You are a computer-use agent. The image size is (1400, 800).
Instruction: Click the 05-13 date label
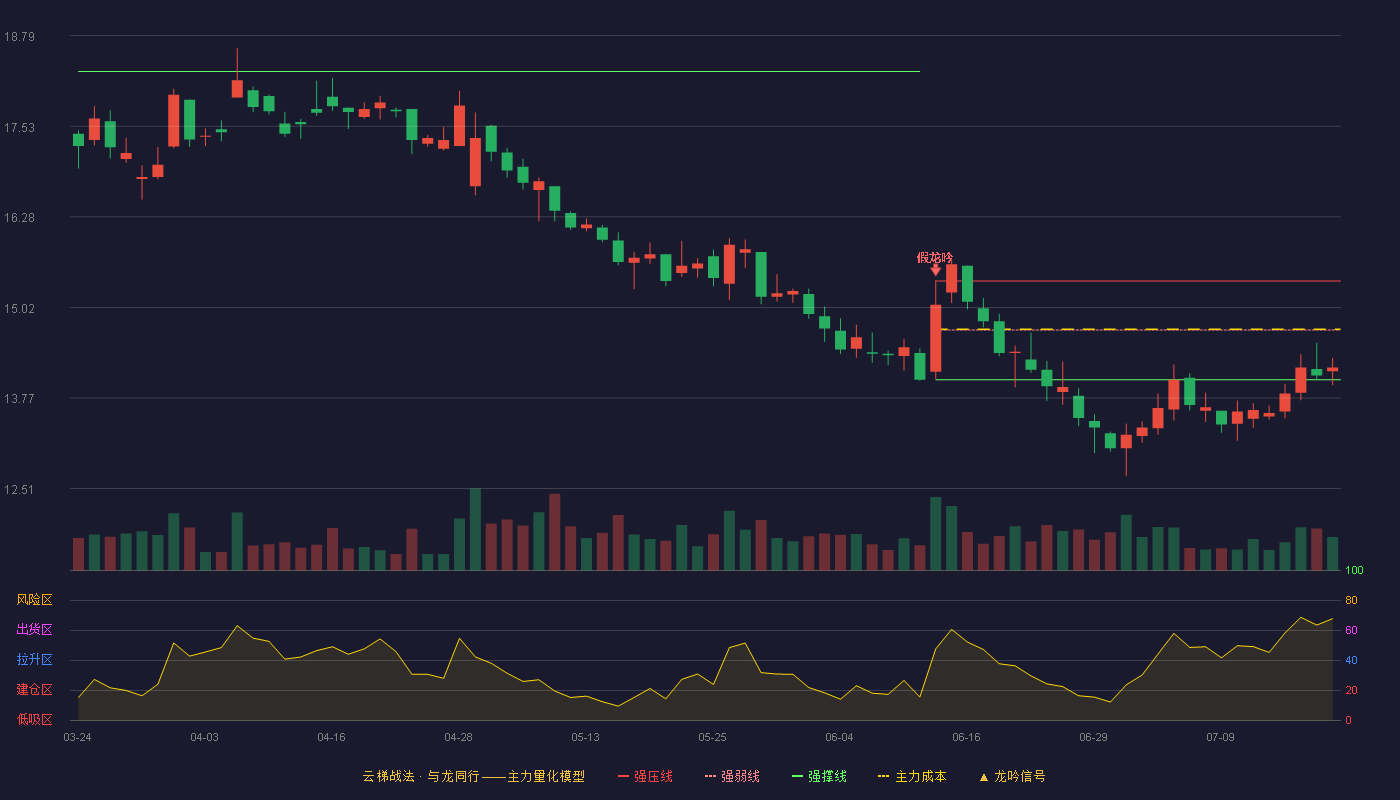click(585, 737)
